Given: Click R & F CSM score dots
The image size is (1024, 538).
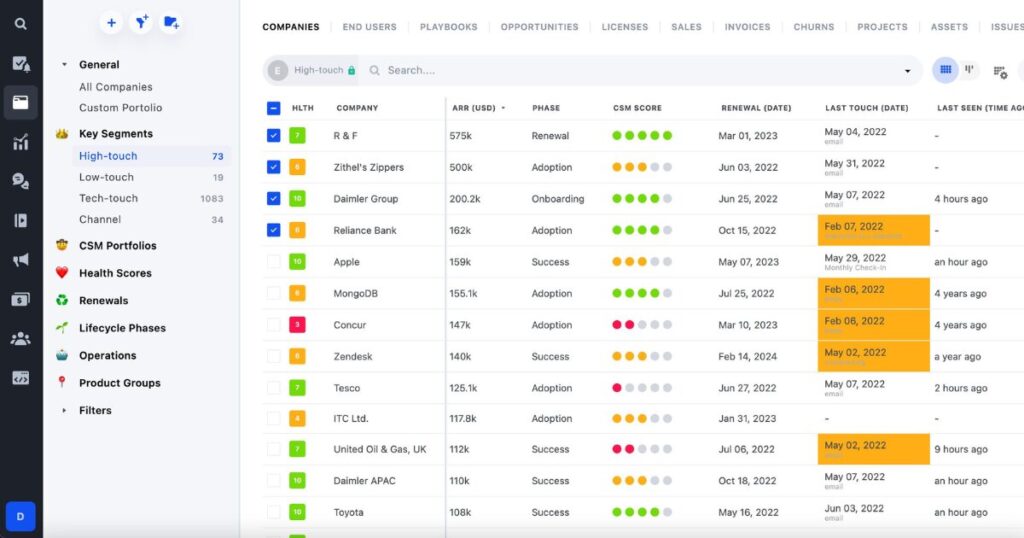Looking at the screenshot, I should (642, 136).
